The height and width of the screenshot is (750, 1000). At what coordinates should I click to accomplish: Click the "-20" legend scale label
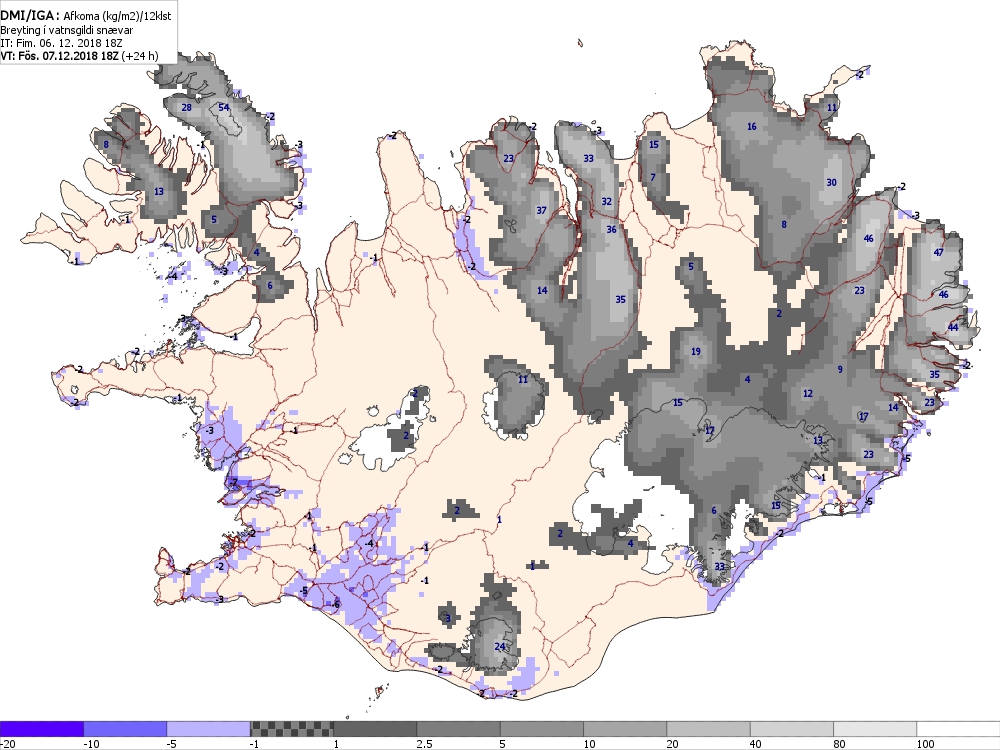click(8, 744)
